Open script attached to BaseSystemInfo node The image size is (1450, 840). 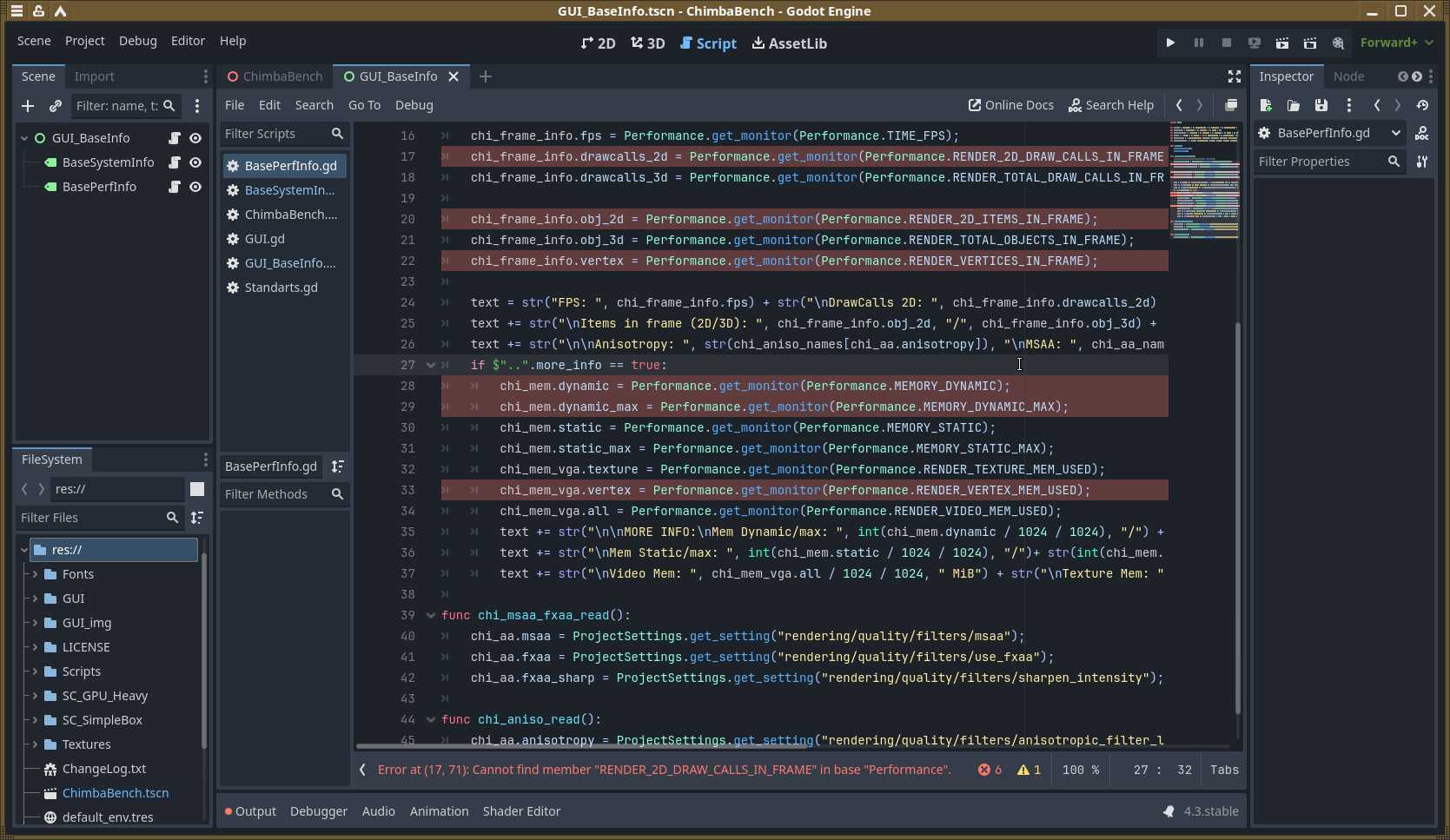coord(175,162)
